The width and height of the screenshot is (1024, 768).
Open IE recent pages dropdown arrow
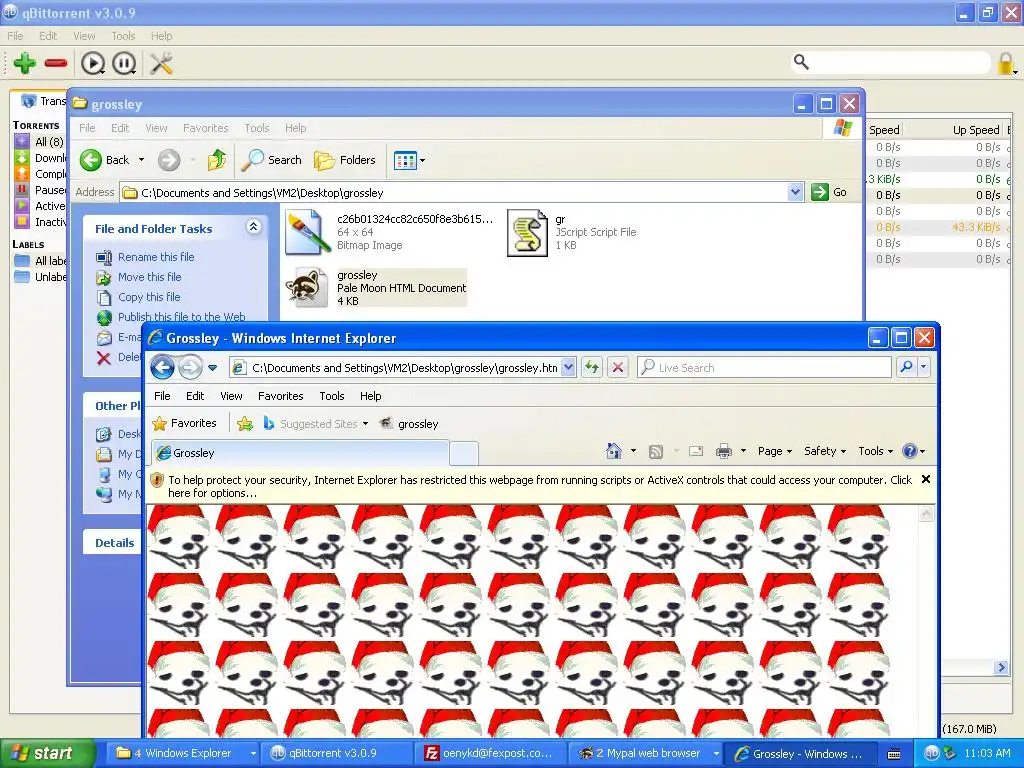pyautogui.click(x=213, y=368)
